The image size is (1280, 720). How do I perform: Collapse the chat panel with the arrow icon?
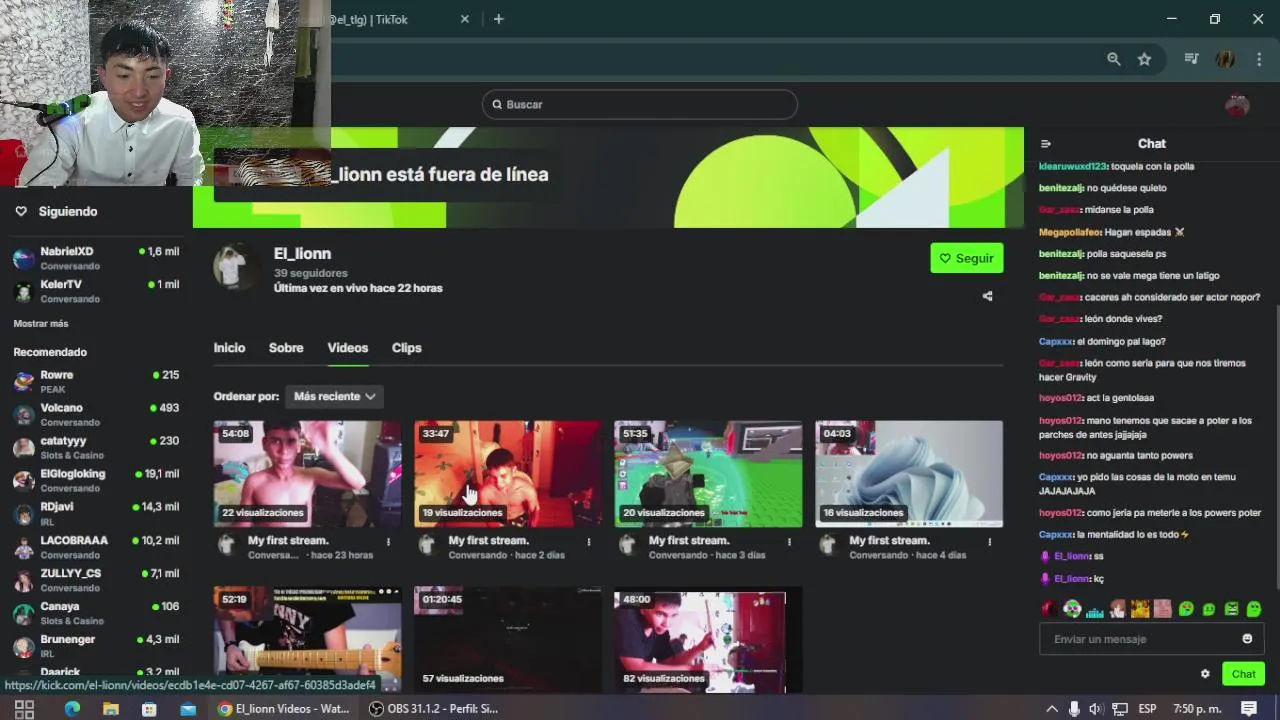(x=1046, y=144)
